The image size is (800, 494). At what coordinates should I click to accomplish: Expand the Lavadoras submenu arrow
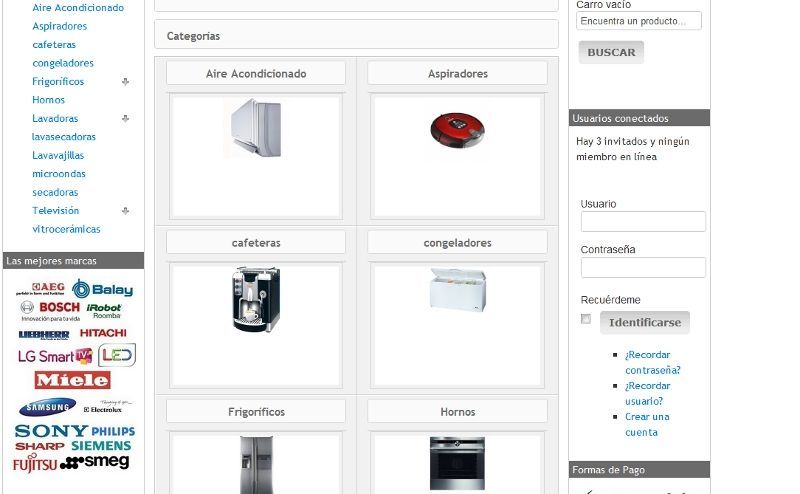[x=126, y=118]
